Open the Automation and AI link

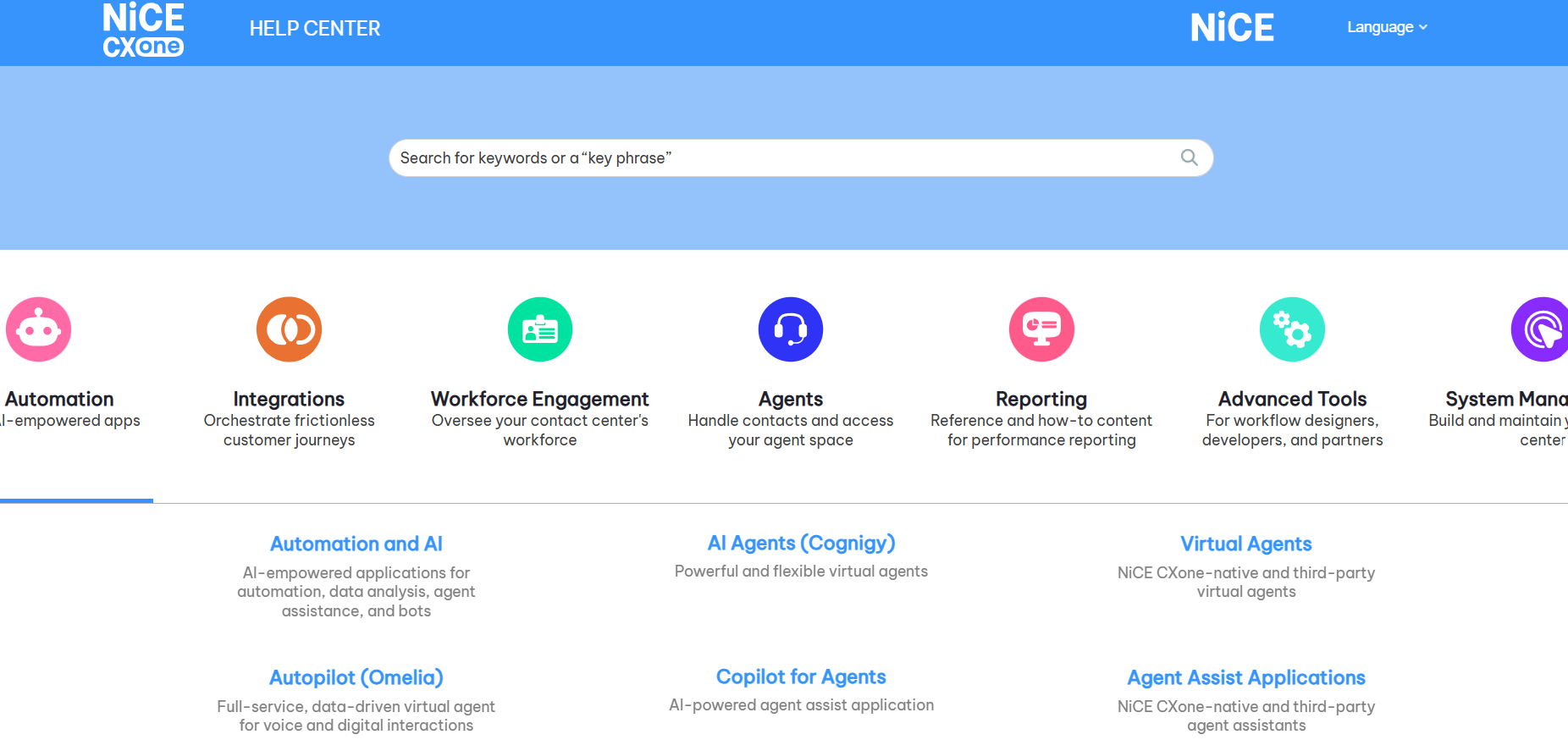(356, 544)
